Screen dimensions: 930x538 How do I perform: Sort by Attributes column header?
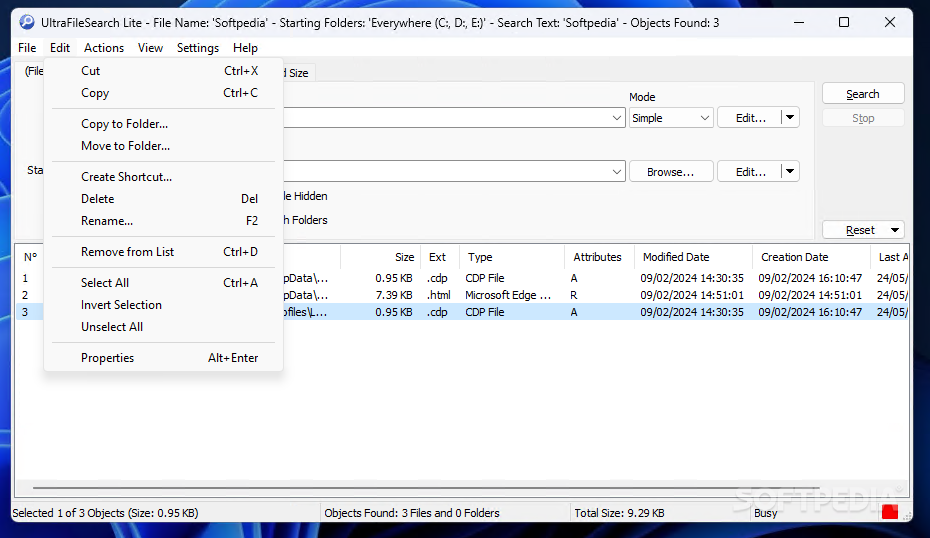(599, 257)
